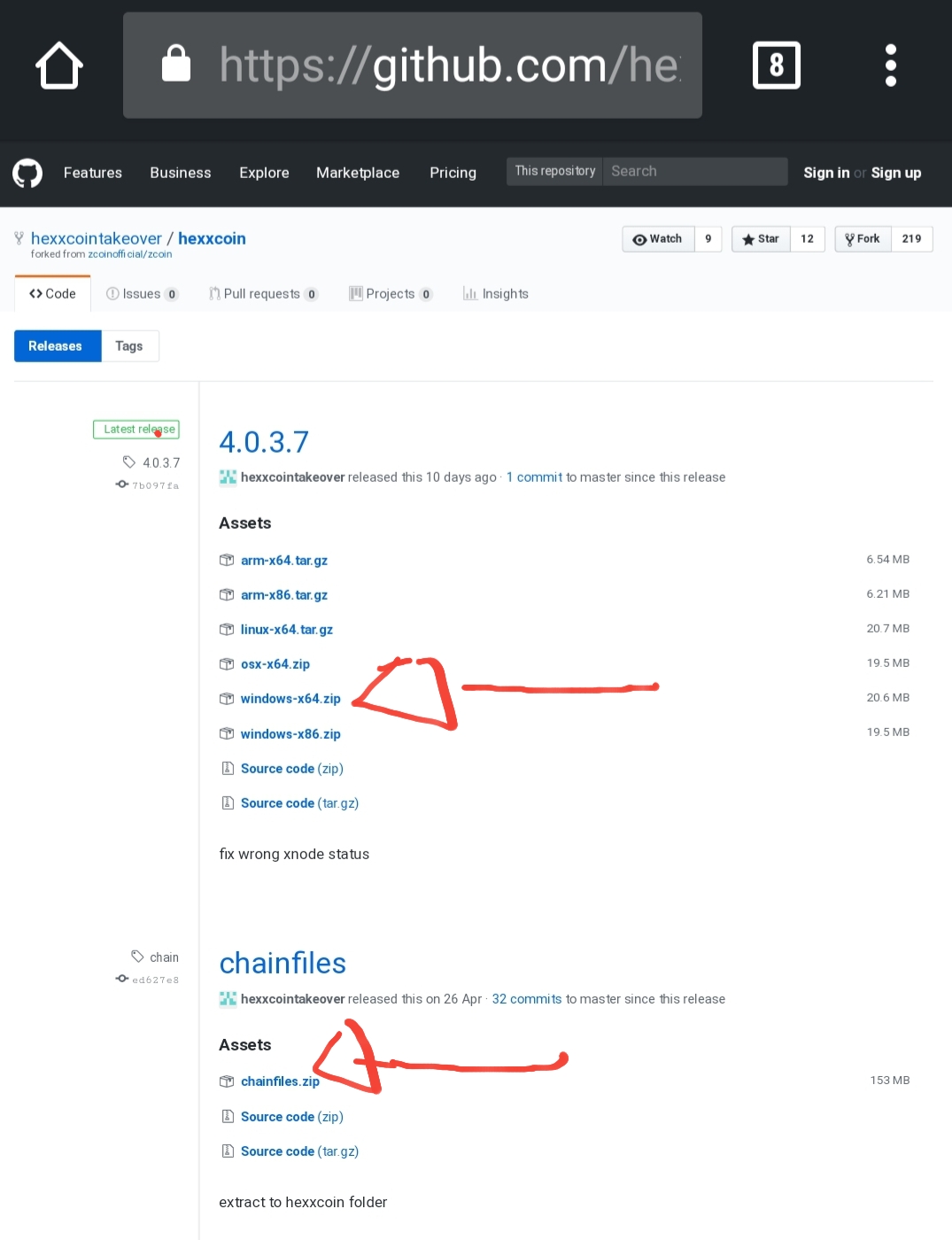Switch to the Issues tab
This screenshot has width=952, height=1240.
(x=142, y=294)
